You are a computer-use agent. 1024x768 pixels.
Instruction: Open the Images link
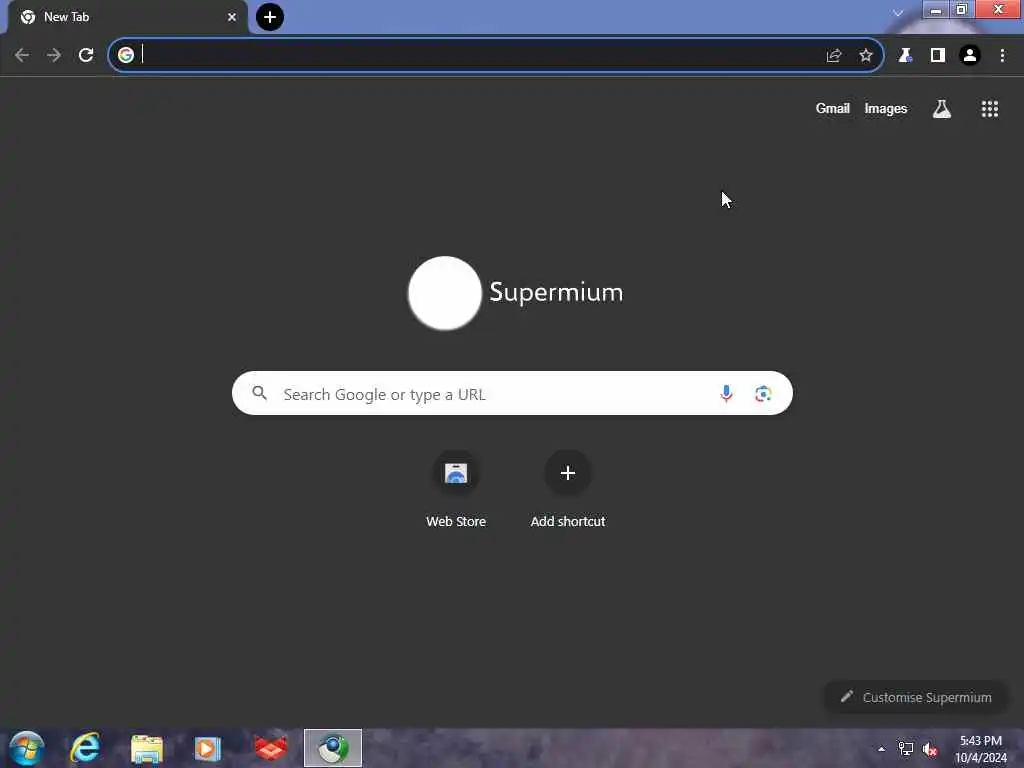[x=886, y=108]
